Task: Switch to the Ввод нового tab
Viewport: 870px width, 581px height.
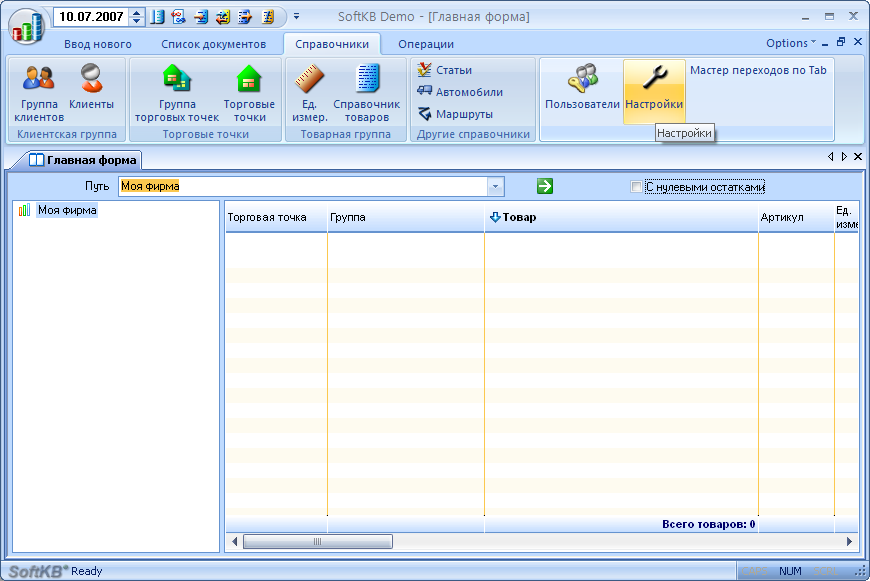Action: click(98, 44)
